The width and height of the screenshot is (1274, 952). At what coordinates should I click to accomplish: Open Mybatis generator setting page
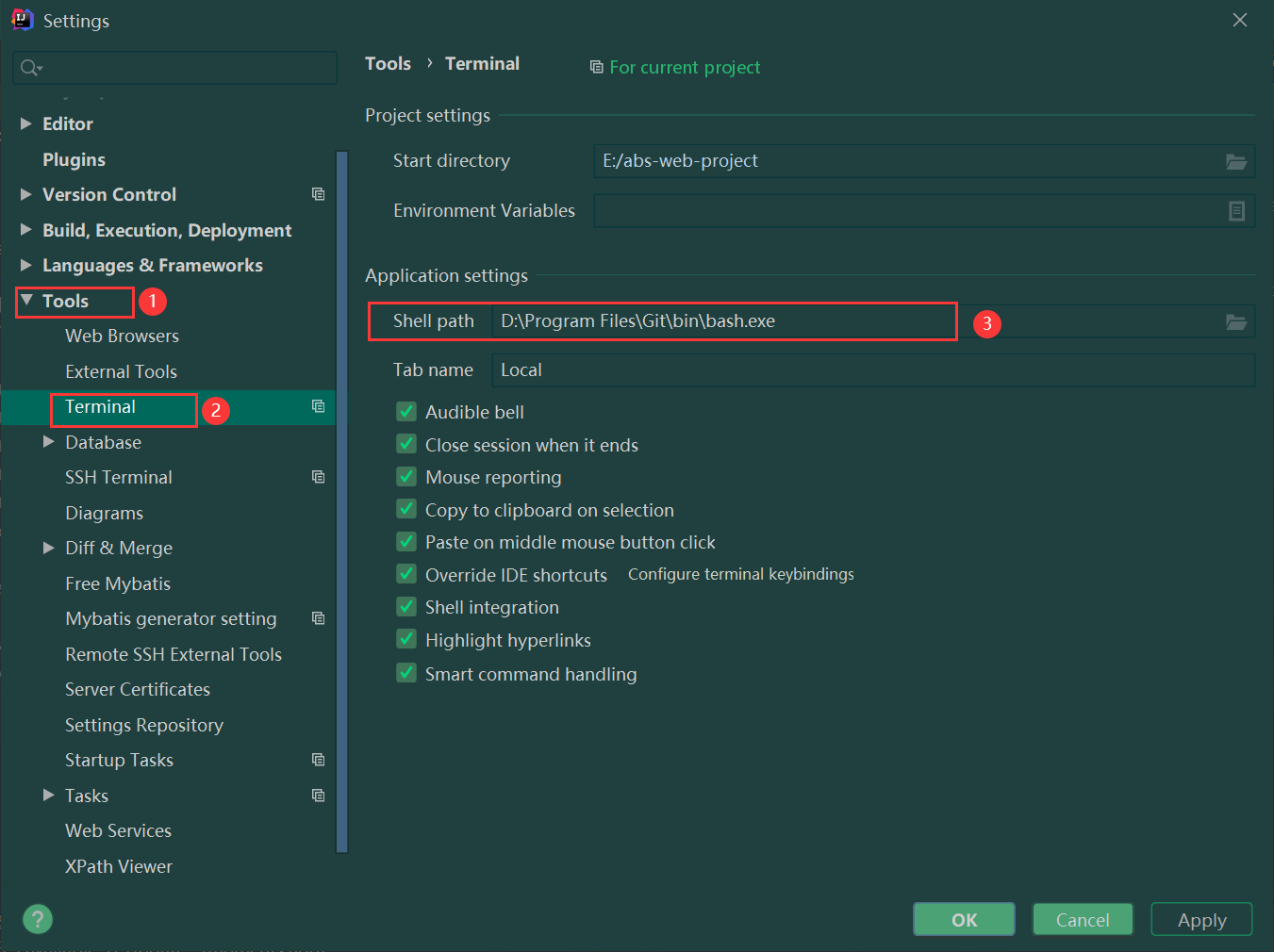(171, 618)
